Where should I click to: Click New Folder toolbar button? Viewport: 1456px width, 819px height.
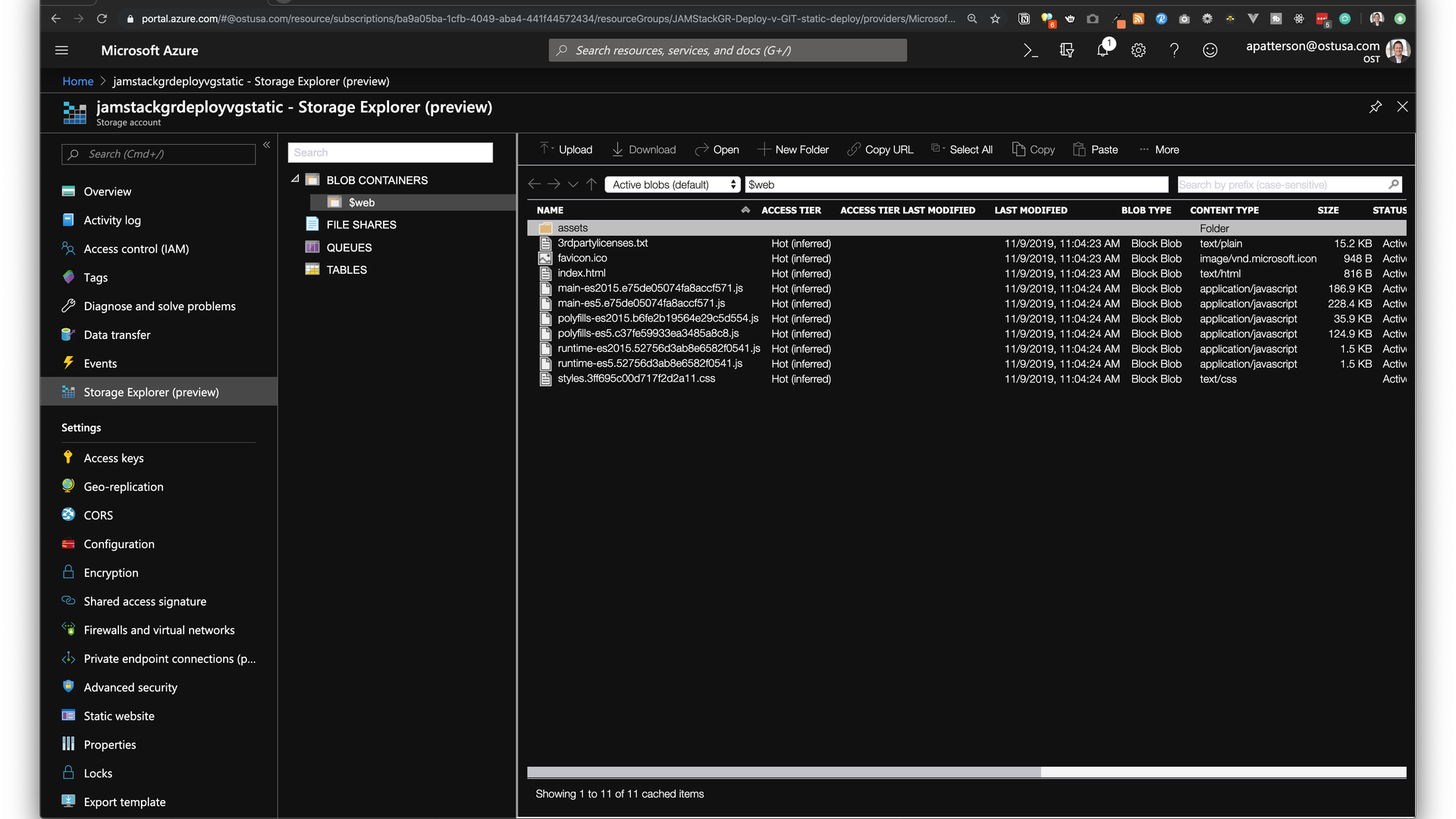793,149
